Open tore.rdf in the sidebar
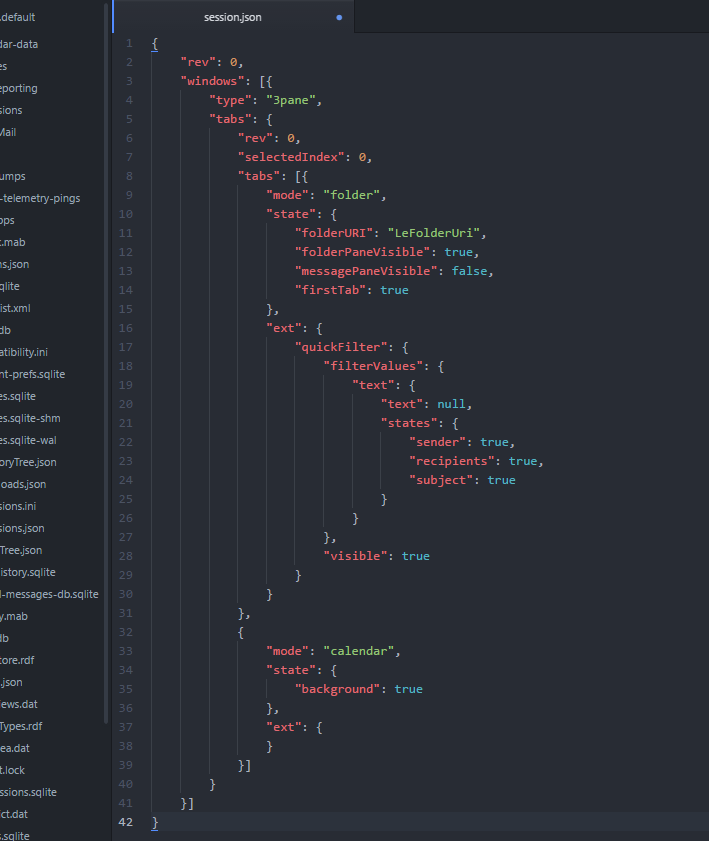The image size is (709, 841). 17,660
